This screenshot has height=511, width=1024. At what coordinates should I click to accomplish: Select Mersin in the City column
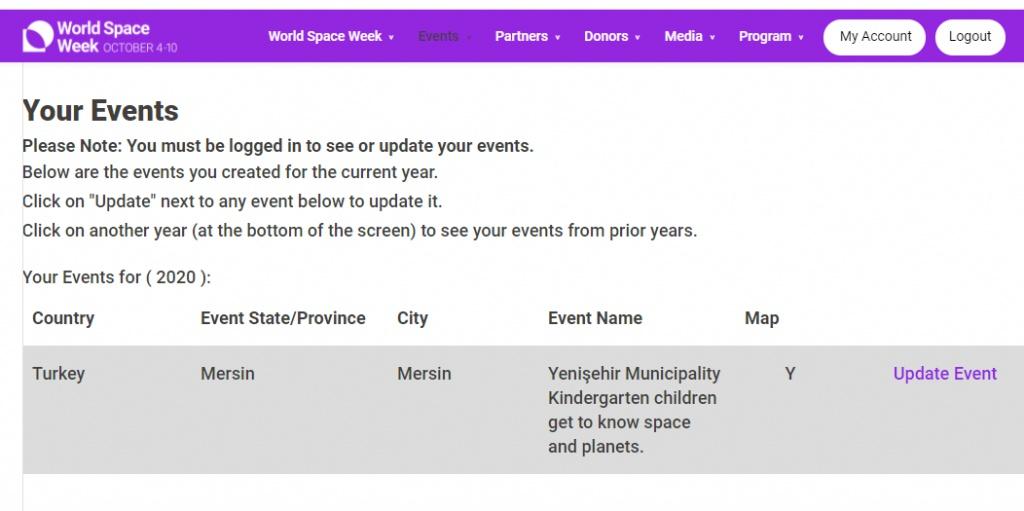pos(424,374)
